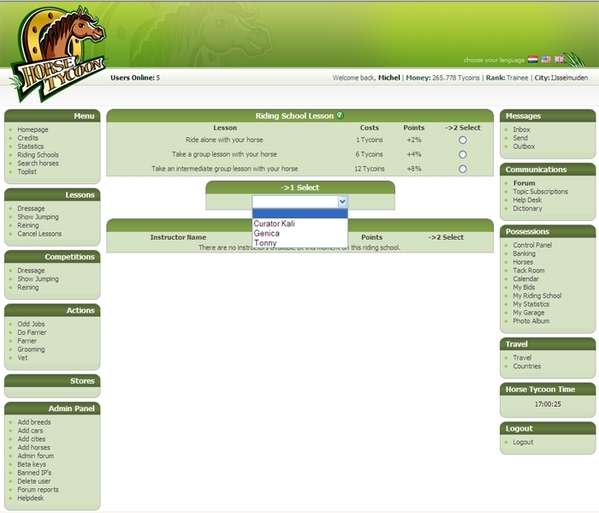Open Search horses link
The width and height of the screenshot is (599, 513).
pos(38,163)
